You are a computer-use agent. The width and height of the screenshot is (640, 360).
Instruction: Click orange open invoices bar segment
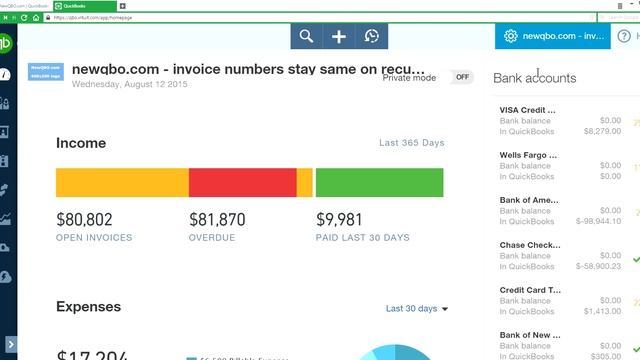(122, 182)
